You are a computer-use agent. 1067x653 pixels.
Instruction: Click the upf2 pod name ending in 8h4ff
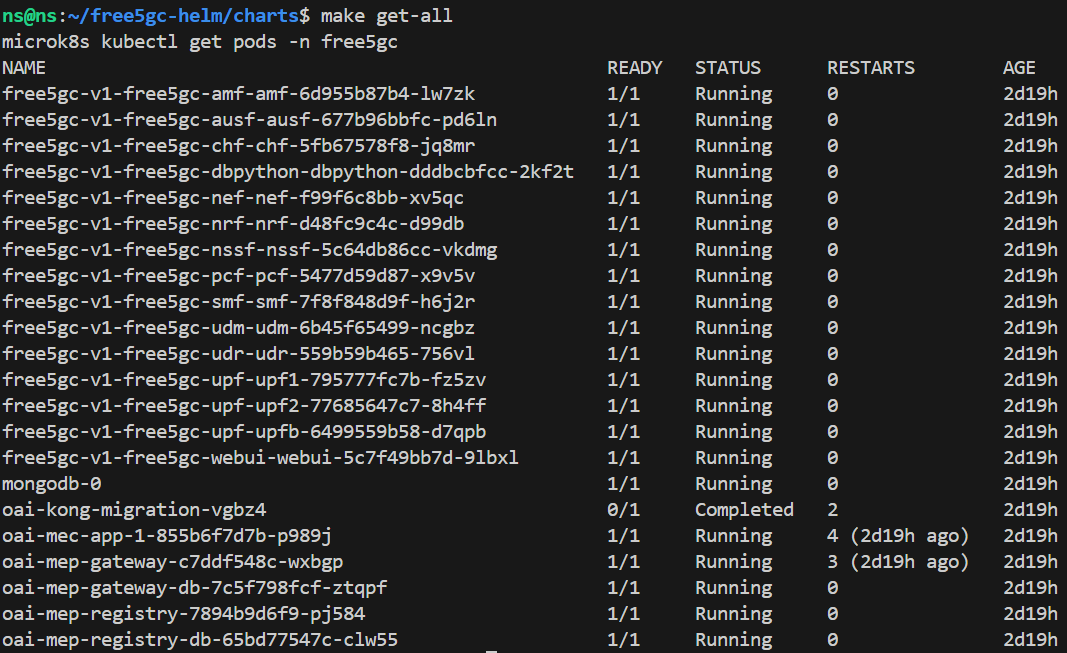(x=244, y=405)
